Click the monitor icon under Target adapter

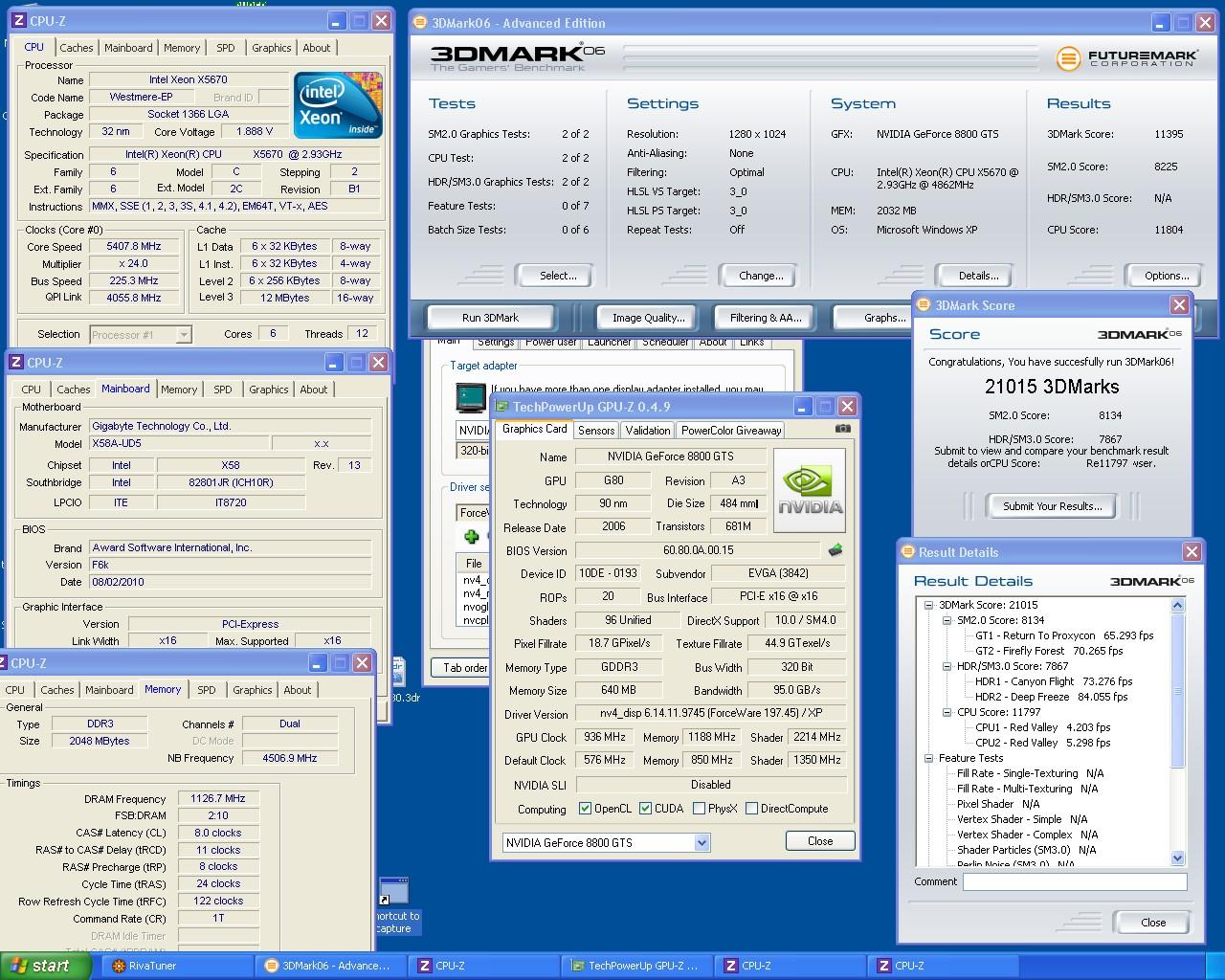tap(470, 396)
